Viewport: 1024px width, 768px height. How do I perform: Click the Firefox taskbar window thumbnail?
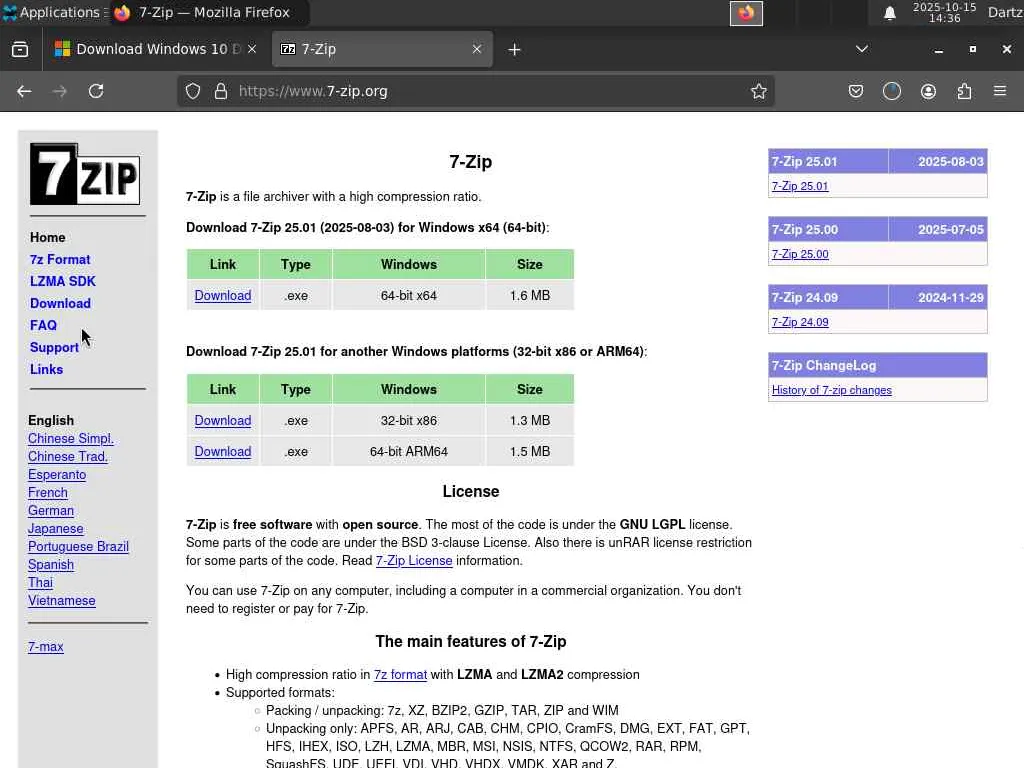click(x=746, y=13)
